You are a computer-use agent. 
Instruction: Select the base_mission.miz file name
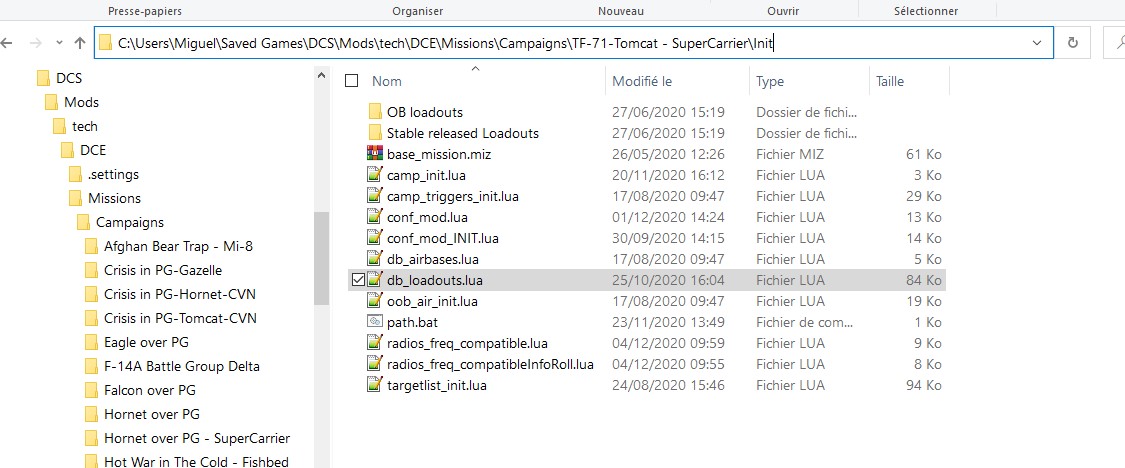(439, 154)
